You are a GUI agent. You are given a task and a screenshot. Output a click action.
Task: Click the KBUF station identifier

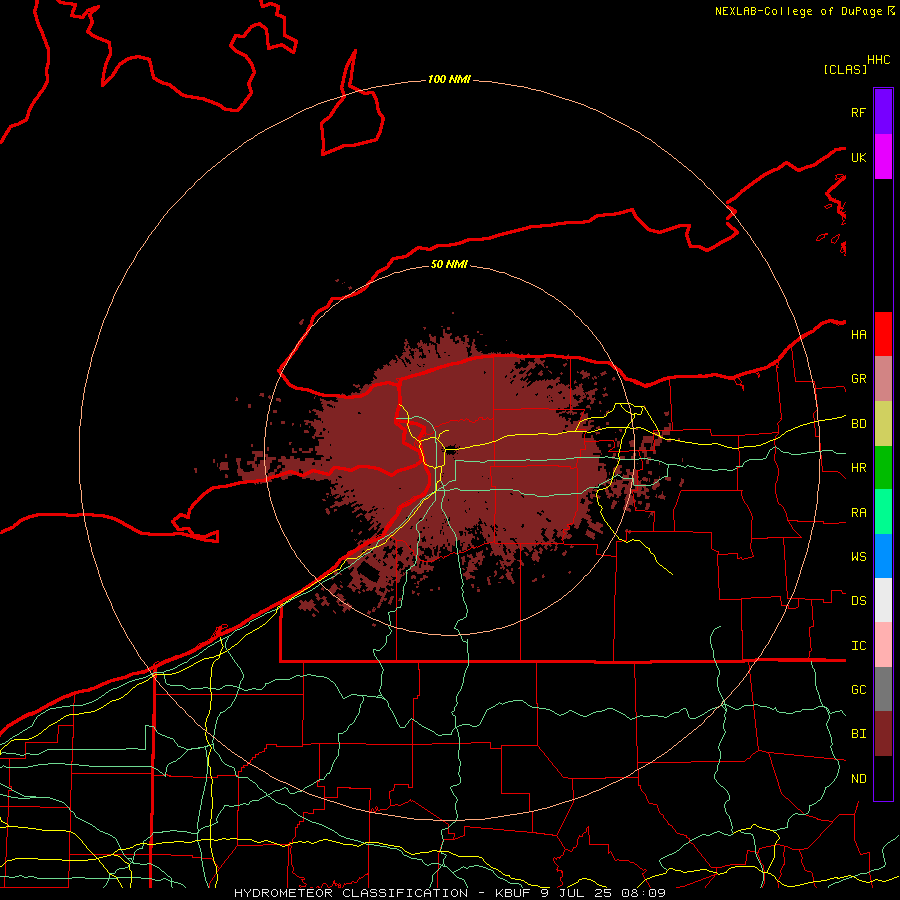(513, 893)
